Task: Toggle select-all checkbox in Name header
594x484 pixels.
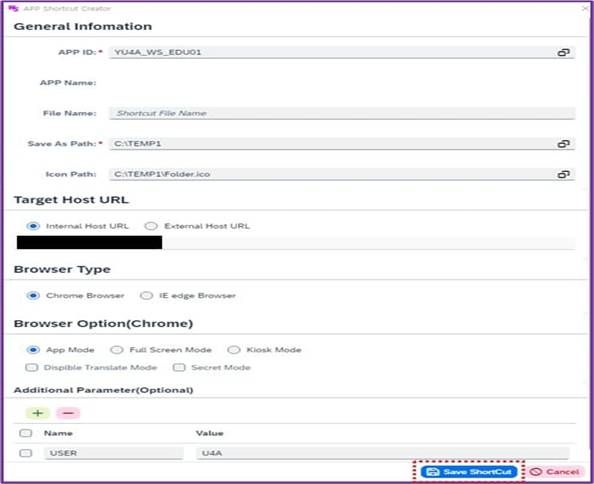Action: (25, 433)
